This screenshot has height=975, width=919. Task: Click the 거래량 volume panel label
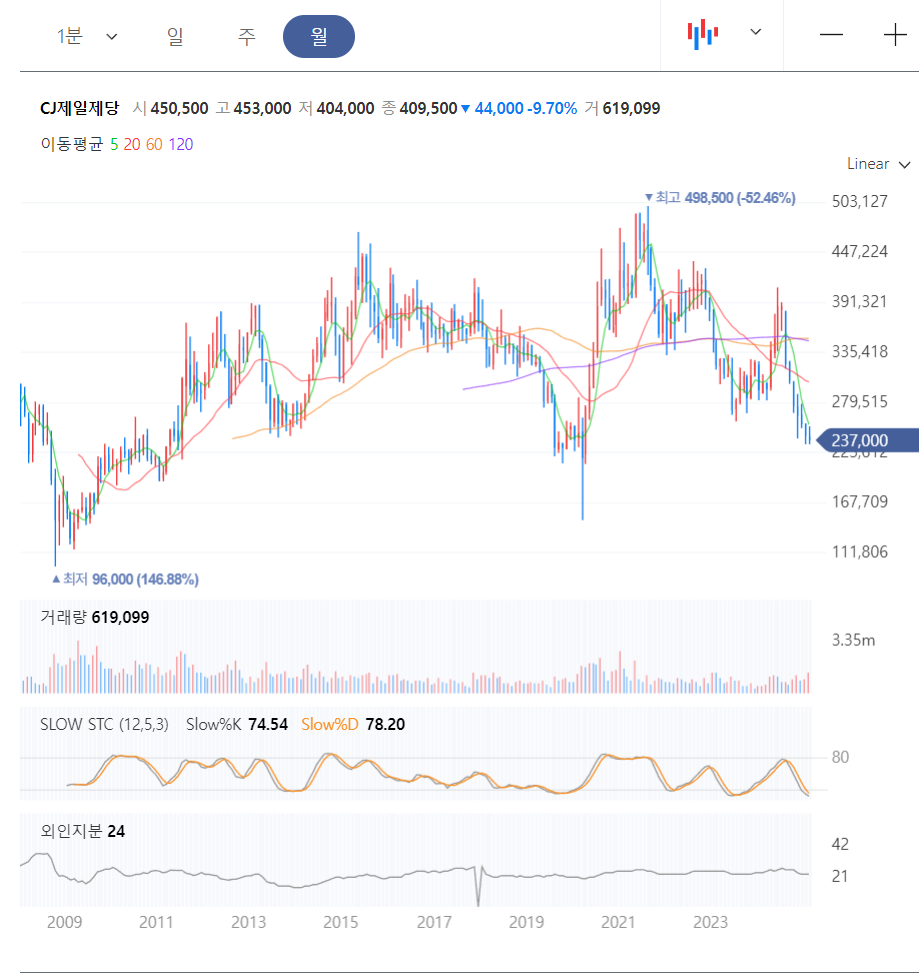click(63, 617)
